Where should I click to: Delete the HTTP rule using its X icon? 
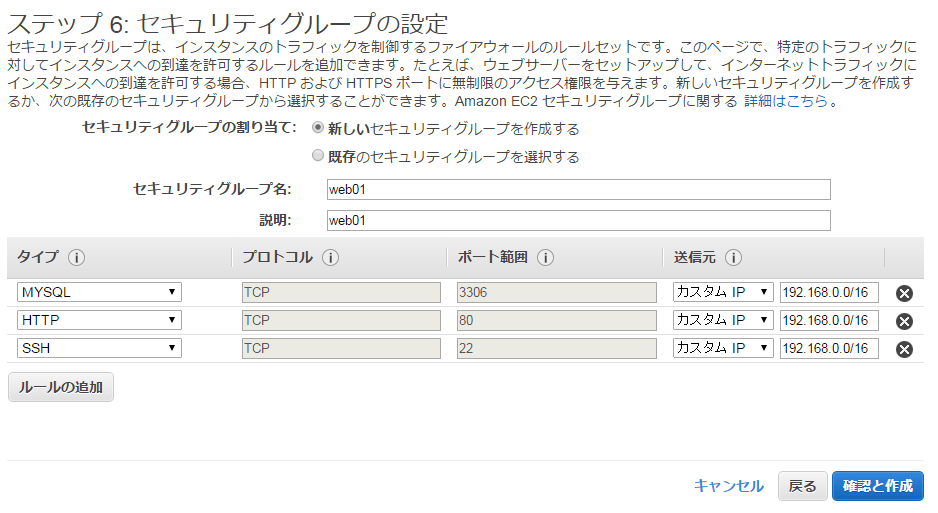tap(904, 321)
